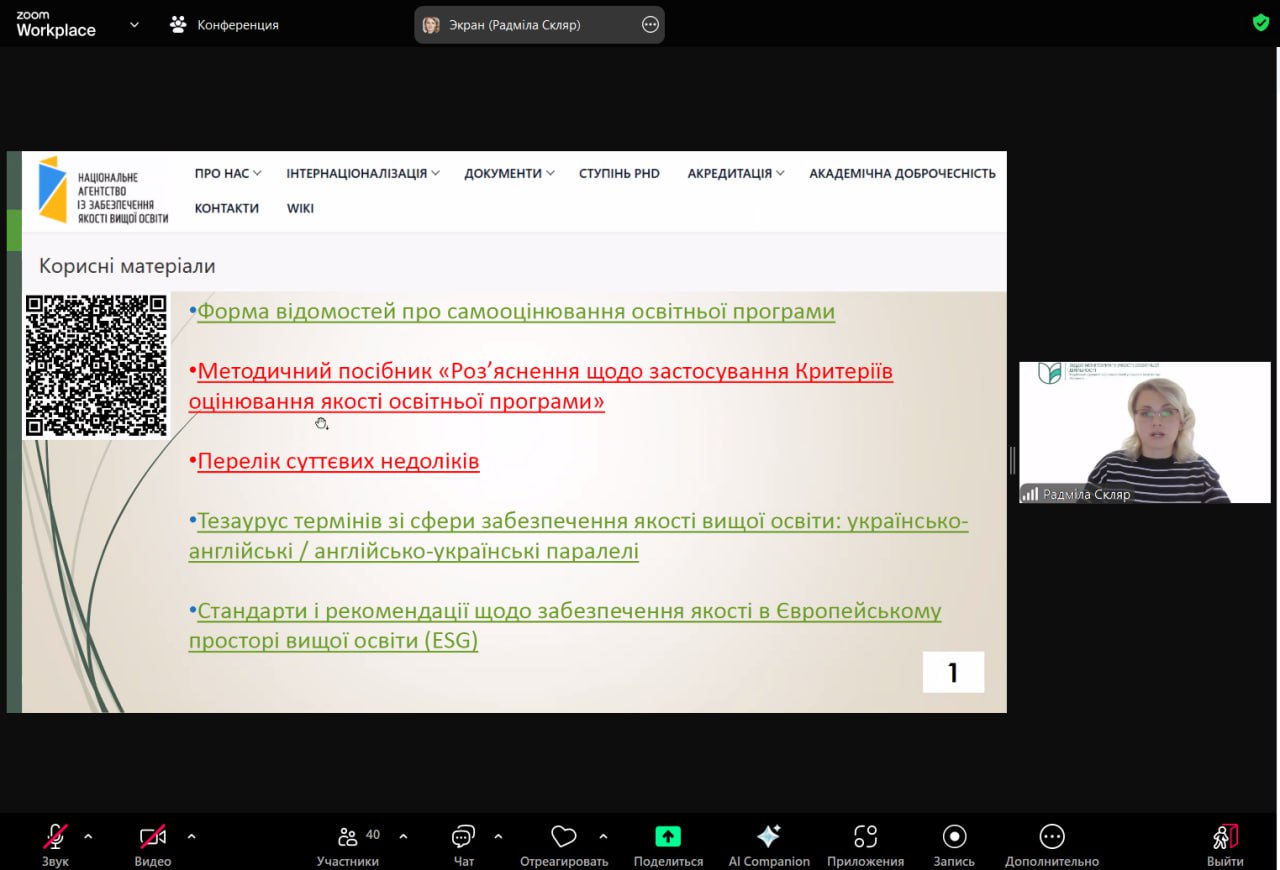Screen dimensions: 1280x870
Task: Open the ДОКУМЕНТИ menu
Action: (x=509, y=173)
